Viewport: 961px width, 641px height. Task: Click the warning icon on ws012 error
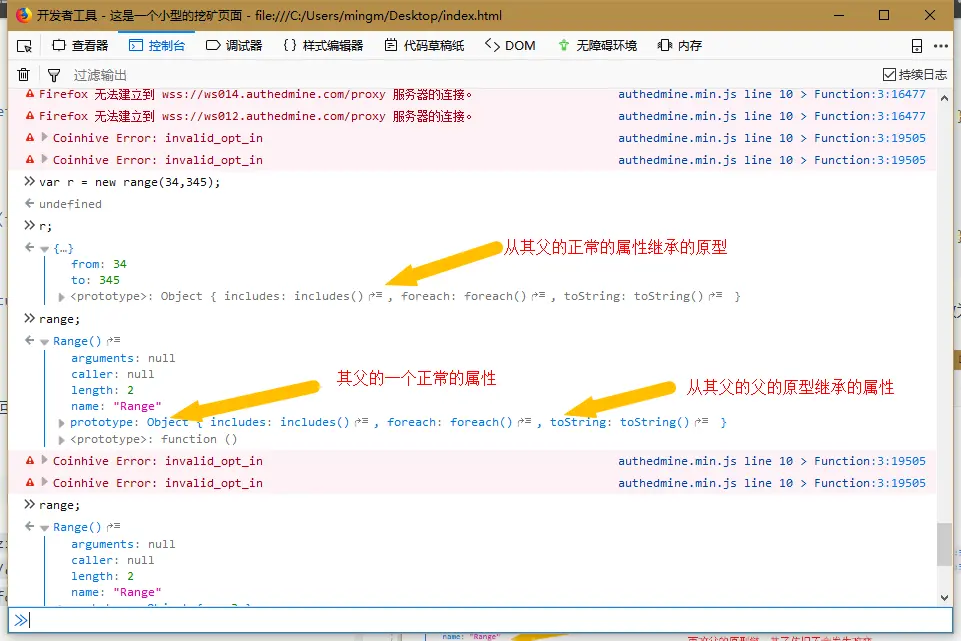click(x=29, y=115)
